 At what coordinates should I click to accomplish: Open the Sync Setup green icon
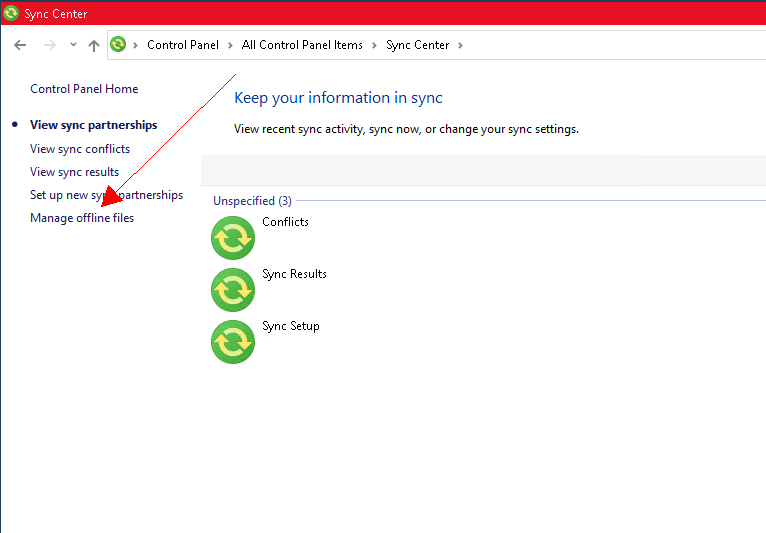pyautogui.click(x=233, y=342)
